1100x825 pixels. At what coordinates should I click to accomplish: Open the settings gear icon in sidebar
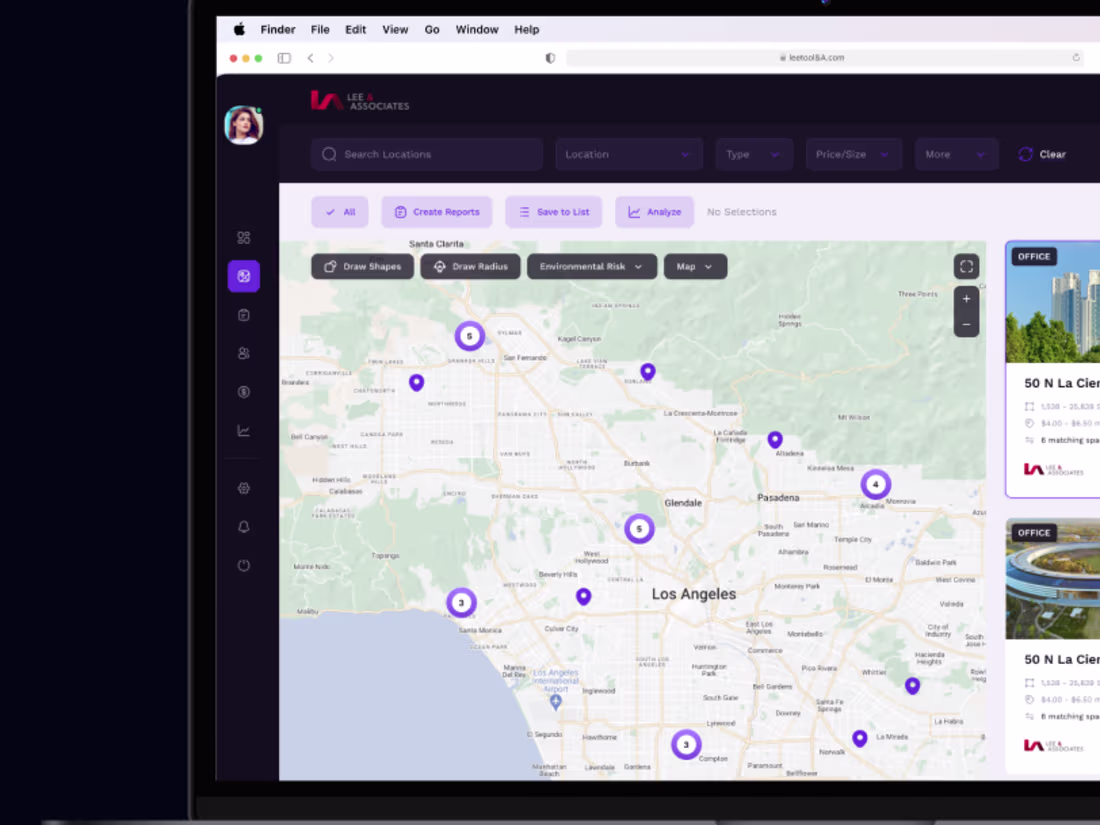(243, 488)
